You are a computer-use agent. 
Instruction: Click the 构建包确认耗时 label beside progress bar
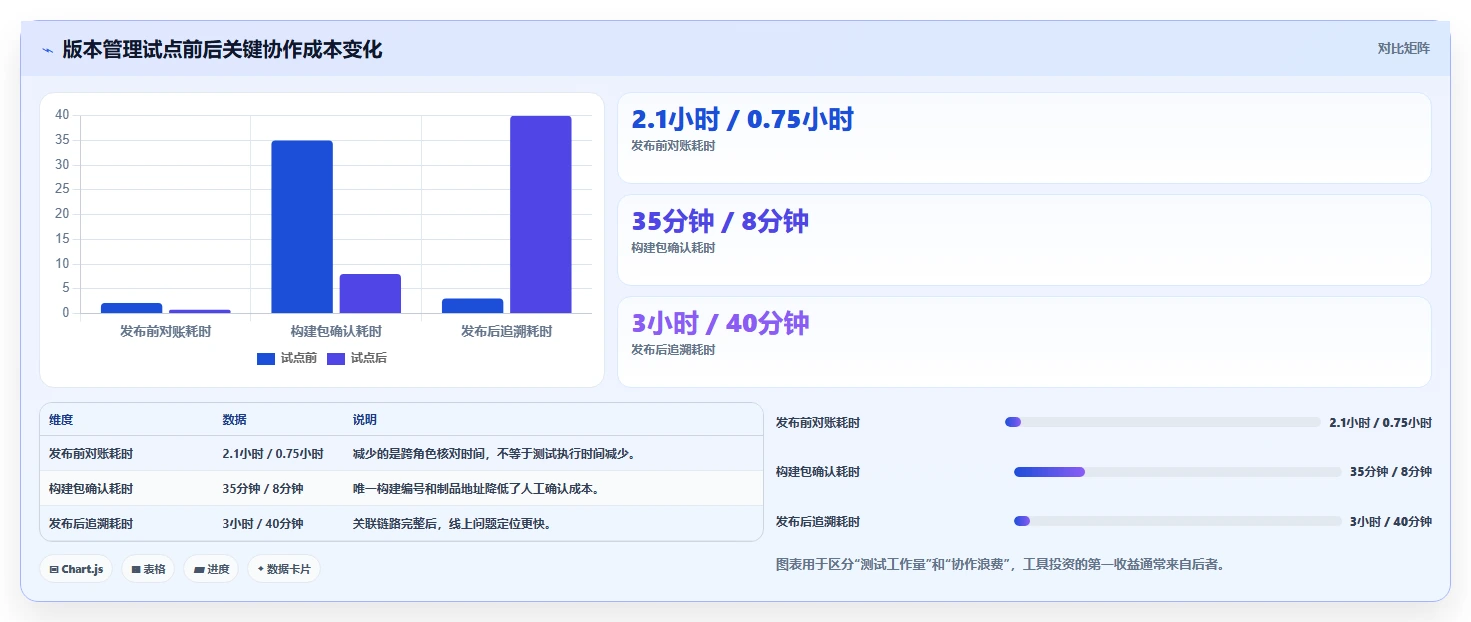pyautogui.click(x=818, y=472)
